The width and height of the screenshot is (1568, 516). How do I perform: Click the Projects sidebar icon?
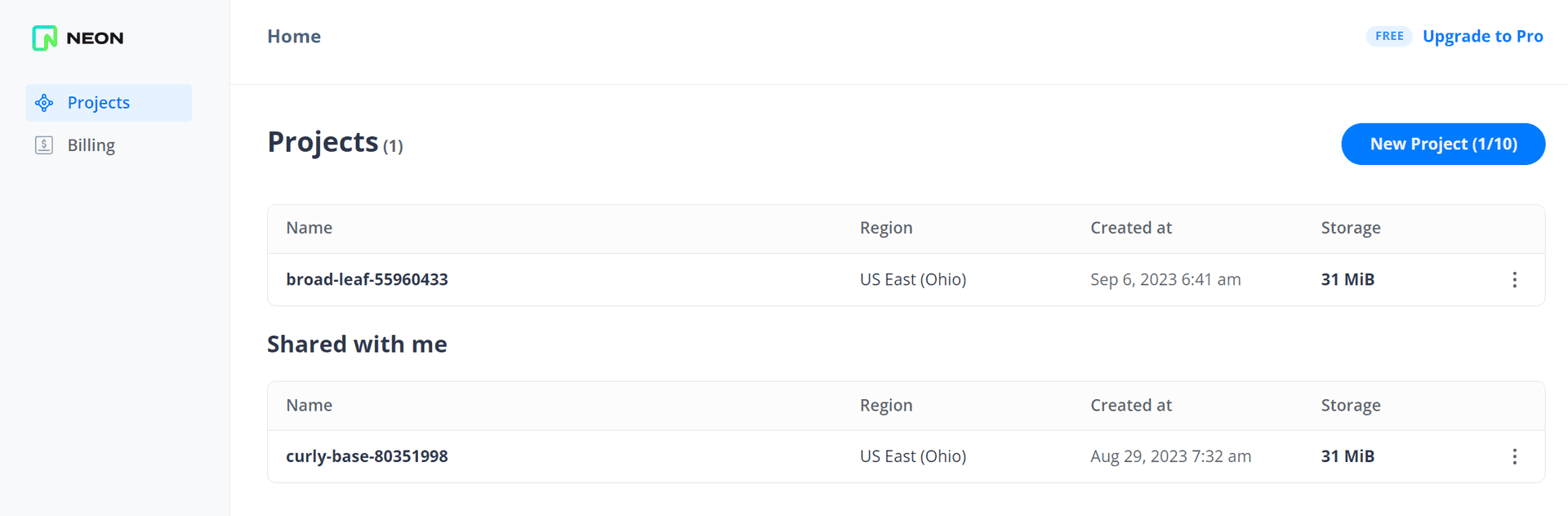coord(44,103)
